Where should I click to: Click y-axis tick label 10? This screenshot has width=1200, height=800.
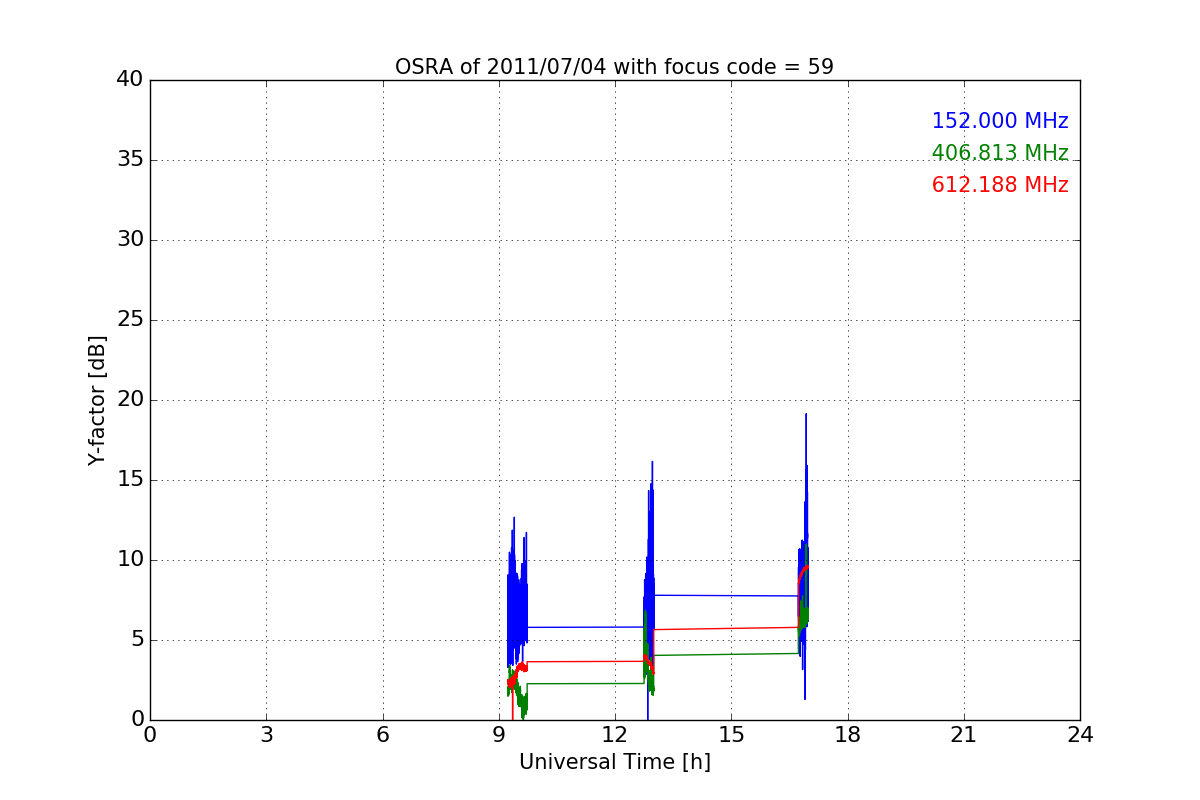pos(129,560)
